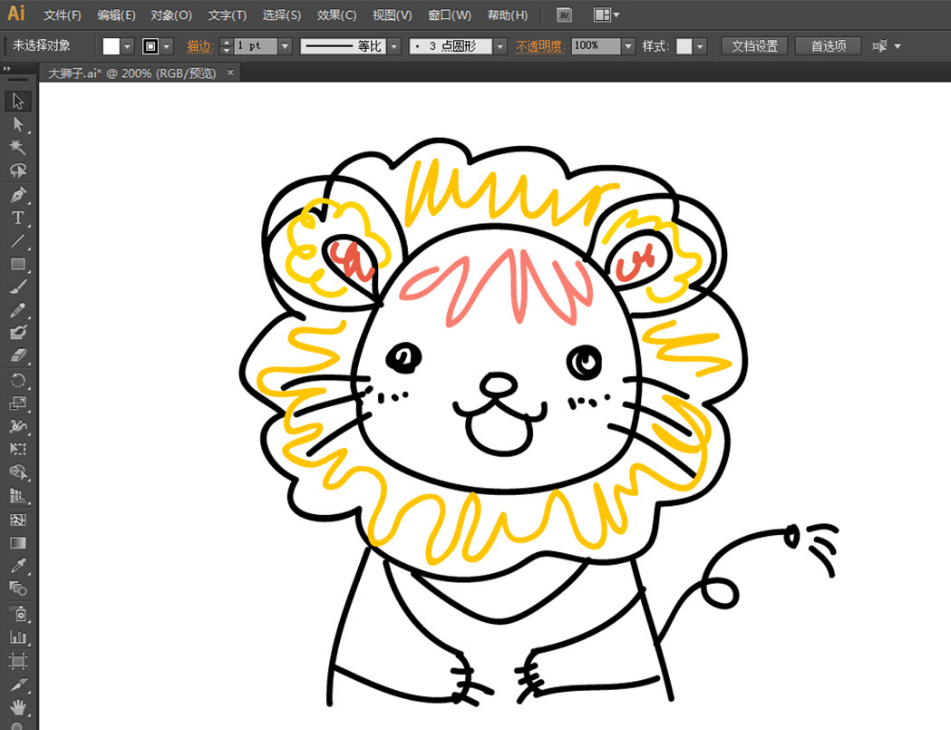Select the Paintbrush tool
Screen dimensions: 951x730
pyautogui.click(x=18, y=287)
